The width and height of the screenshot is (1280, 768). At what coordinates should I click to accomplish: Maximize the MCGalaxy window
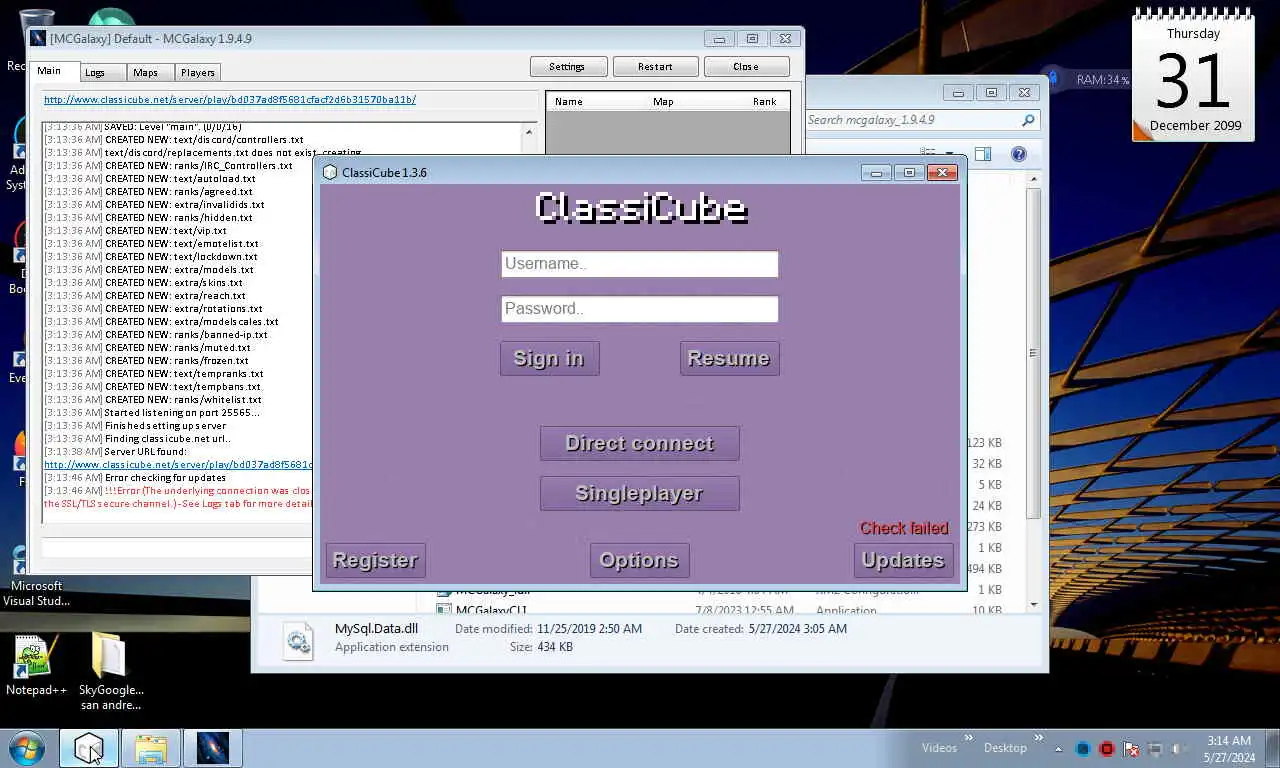[x=752, y=39]
